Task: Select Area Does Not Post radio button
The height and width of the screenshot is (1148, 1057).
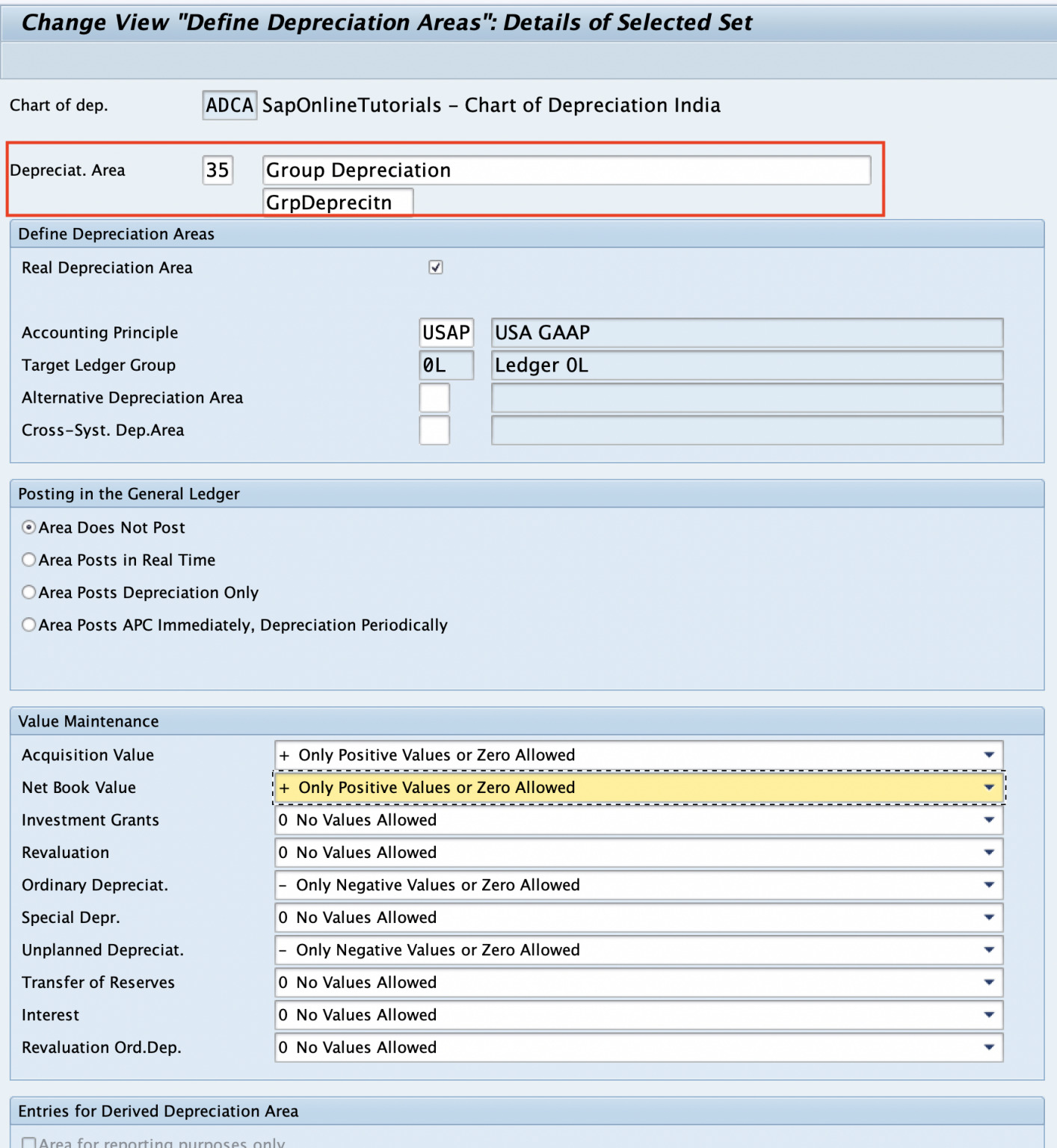Action: point(29,528)
